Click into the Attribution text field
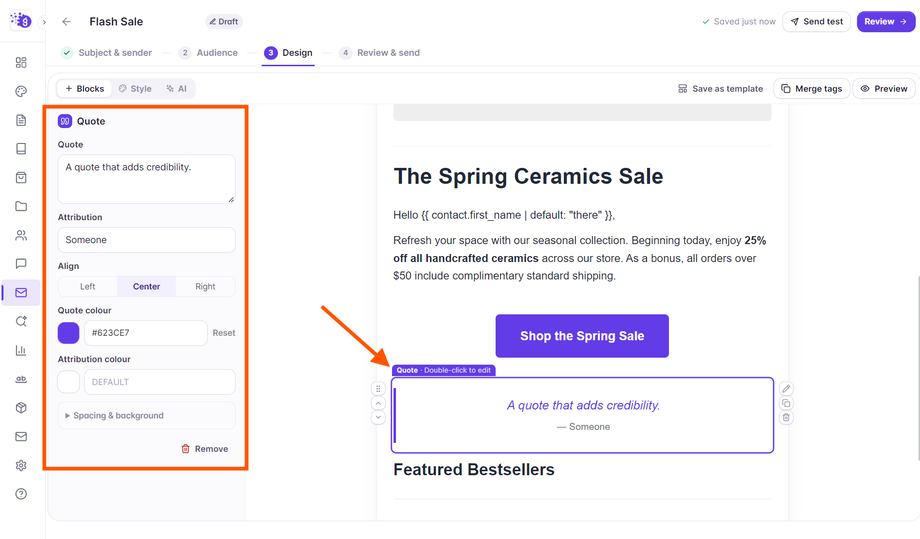Viewport: 920px width, 539px height. point(147,240)
